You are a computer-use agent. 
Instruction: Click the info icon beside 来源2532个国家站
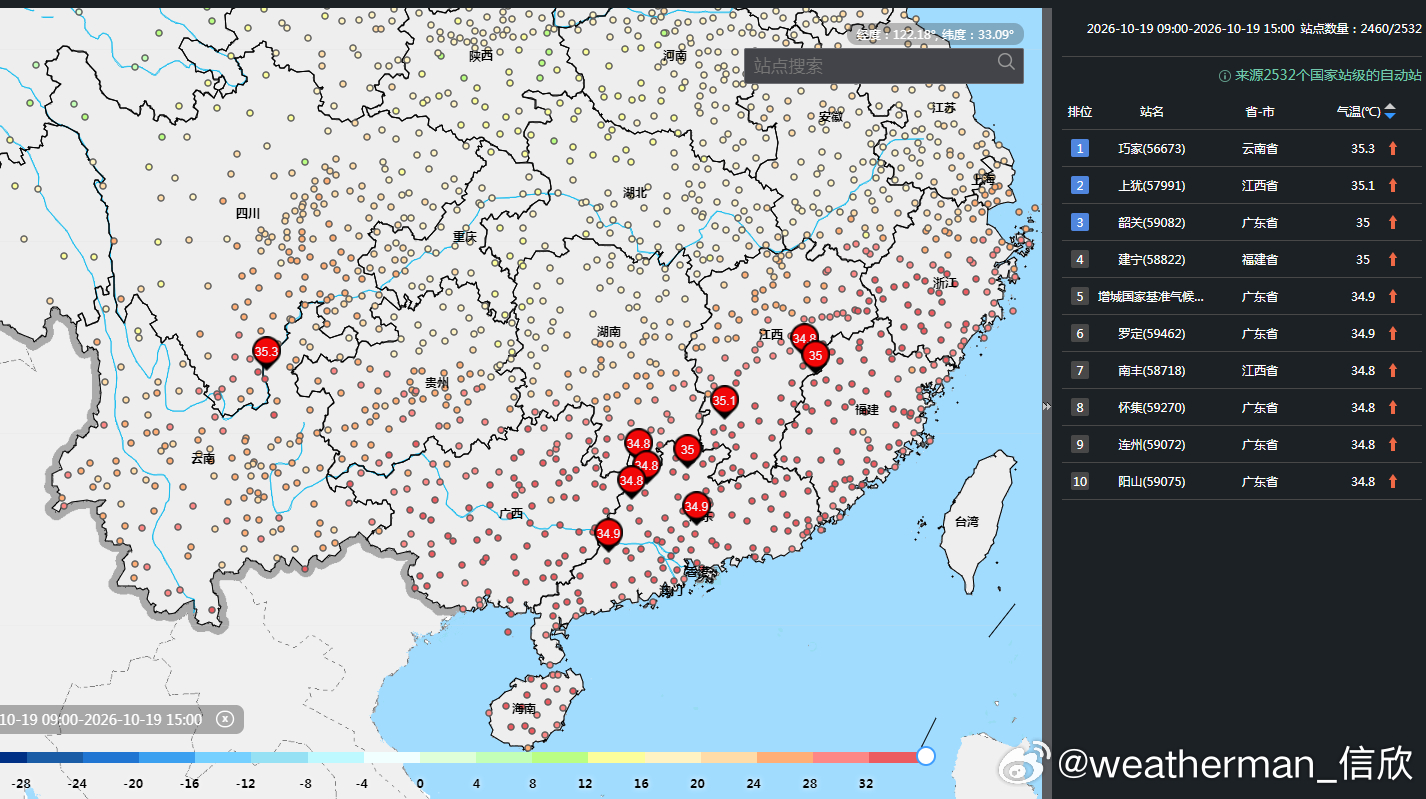[1224, 76]
